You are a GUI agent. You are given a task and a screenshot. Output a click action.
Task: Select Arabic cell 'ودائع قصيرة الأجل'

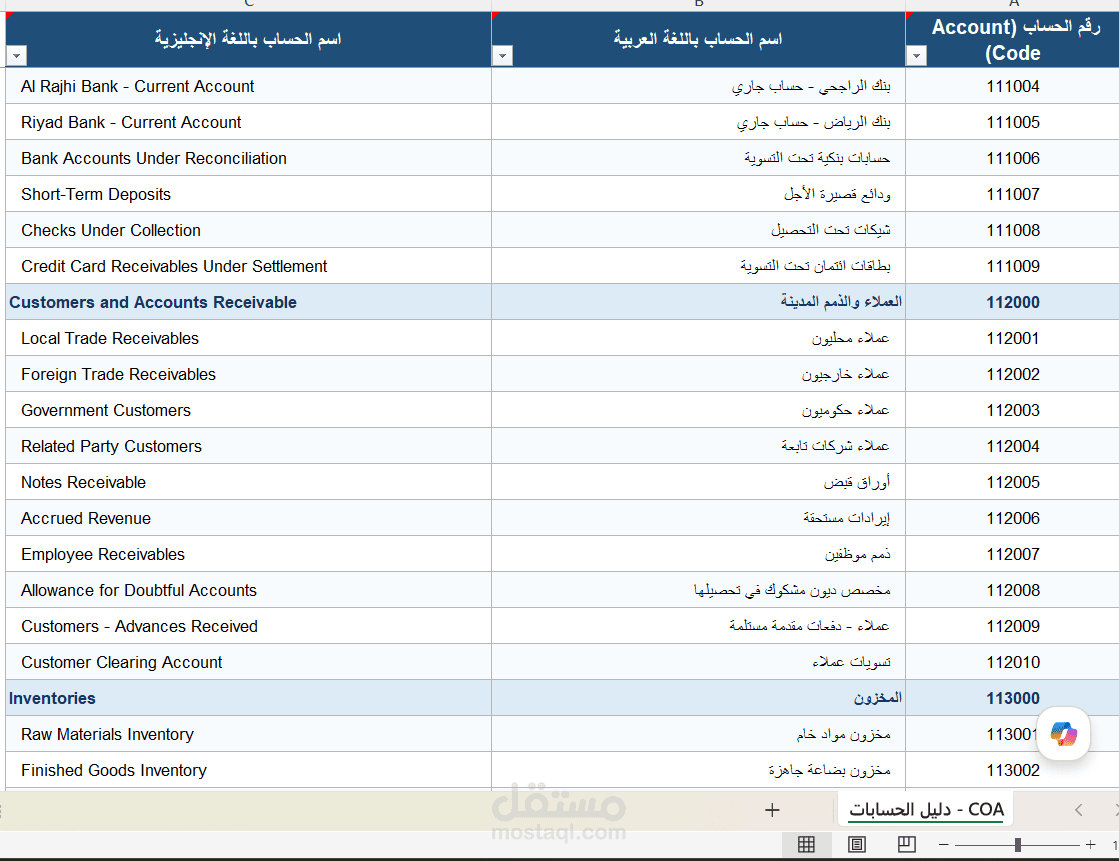(x=699, y=194)
